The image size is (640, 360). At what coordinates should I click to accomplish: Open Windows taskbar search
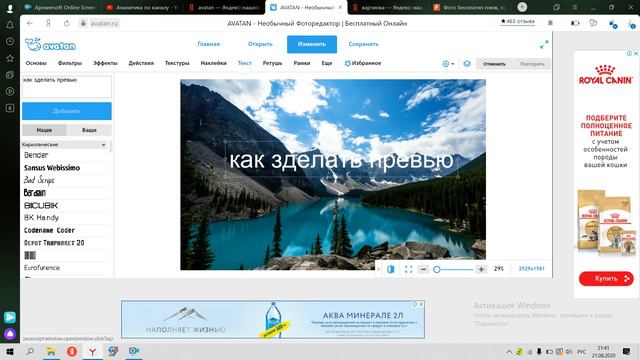click(30, 351)
